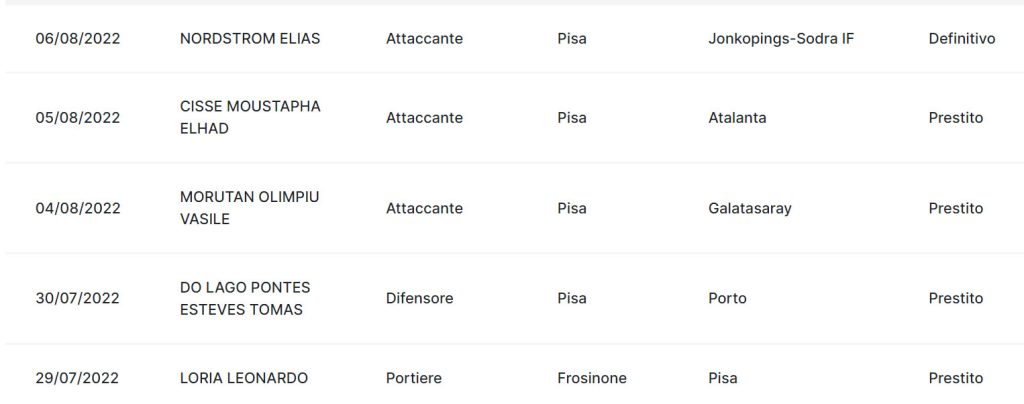Select DO LAGO PONTES ESTEVES TOMAS
This screenshot has width=1024, height=404.
click(x=245, y=298)
